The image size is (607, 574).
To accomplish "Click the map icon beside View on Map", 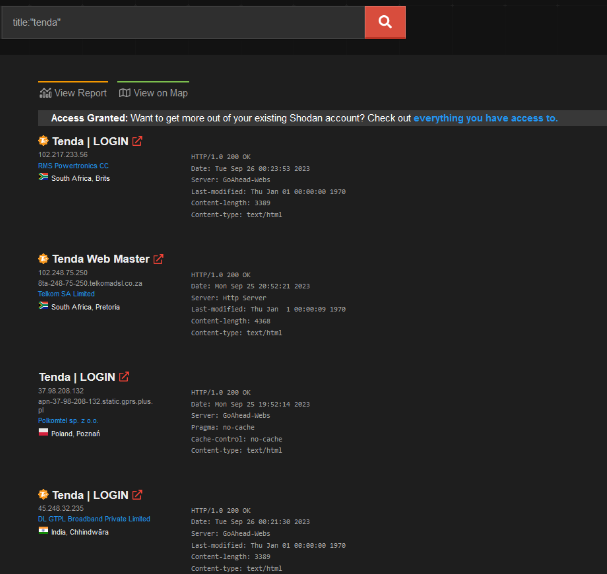I will [124, 93].
